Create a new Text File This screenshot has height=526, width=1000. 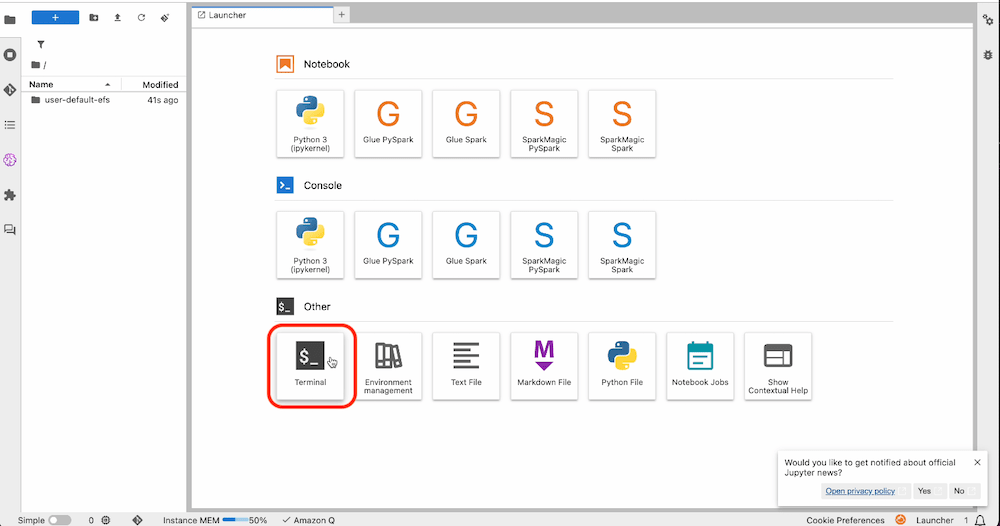coord(466,366)
